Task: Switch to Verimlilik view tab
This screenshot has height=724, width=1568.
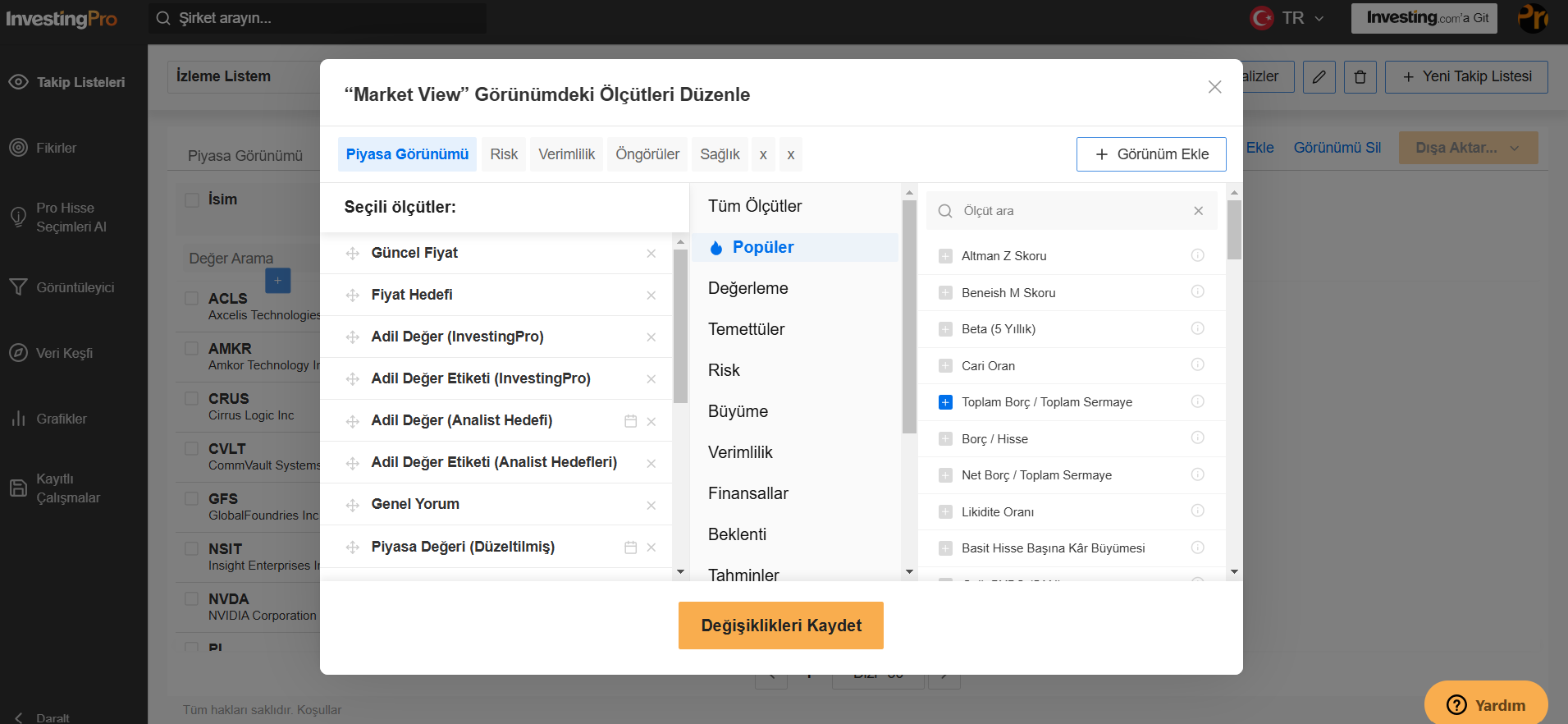Action: 566,154
